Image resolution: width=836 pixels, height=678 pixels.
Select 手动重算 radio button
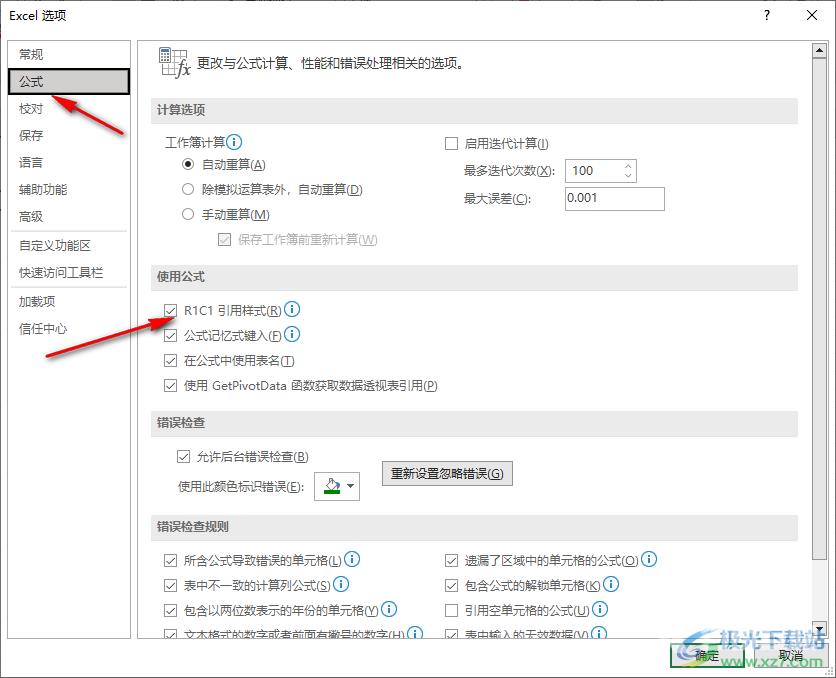tap(188, 214)
